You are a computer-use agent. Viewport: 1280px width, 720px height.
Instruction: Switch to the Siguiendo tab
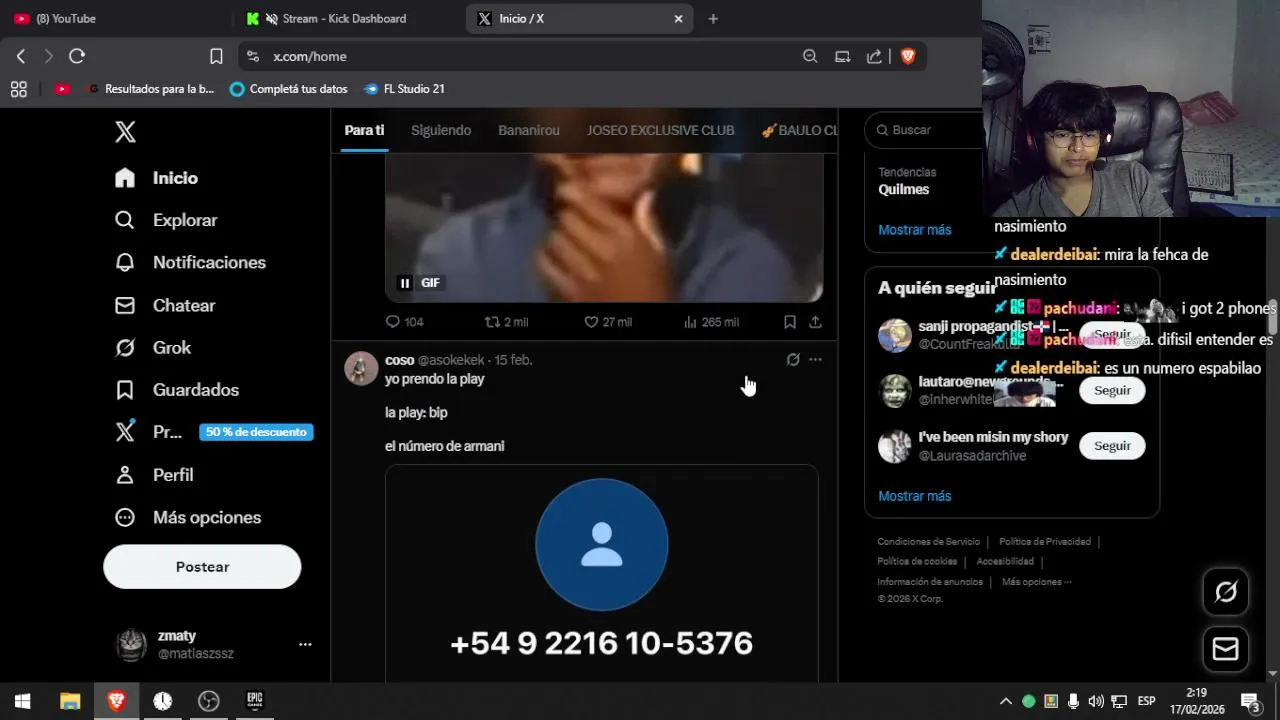click(x=441, y=130)
